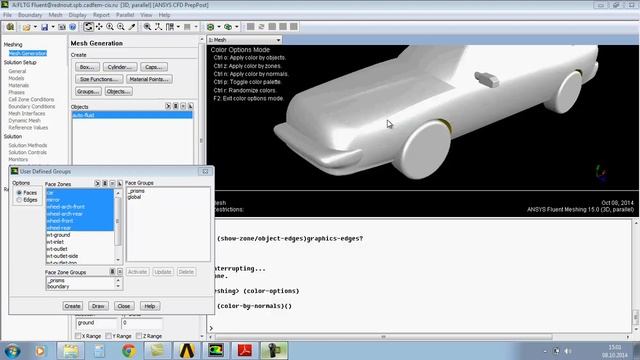640x360 pixels.
Task: Open dropdown arrow next to green double-ring icon
Action: point(236,27)
